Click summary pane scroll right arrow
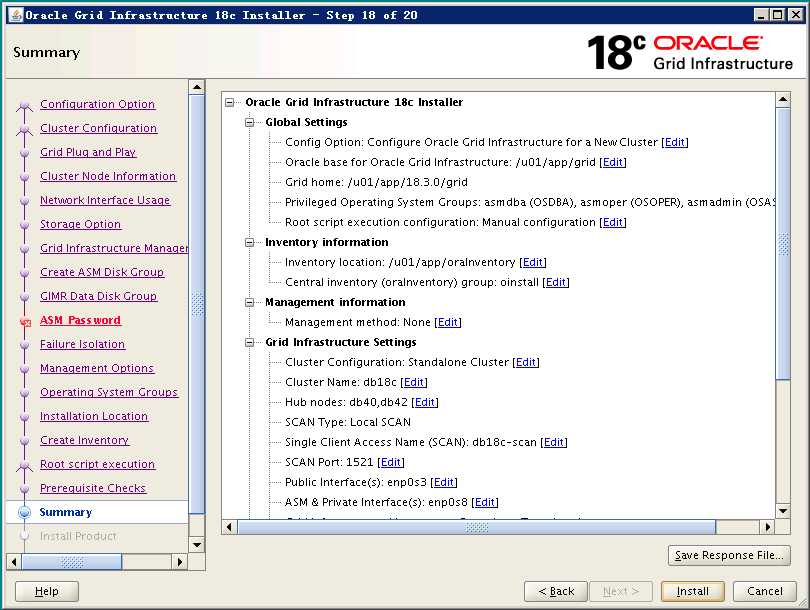 coord(768,527)
